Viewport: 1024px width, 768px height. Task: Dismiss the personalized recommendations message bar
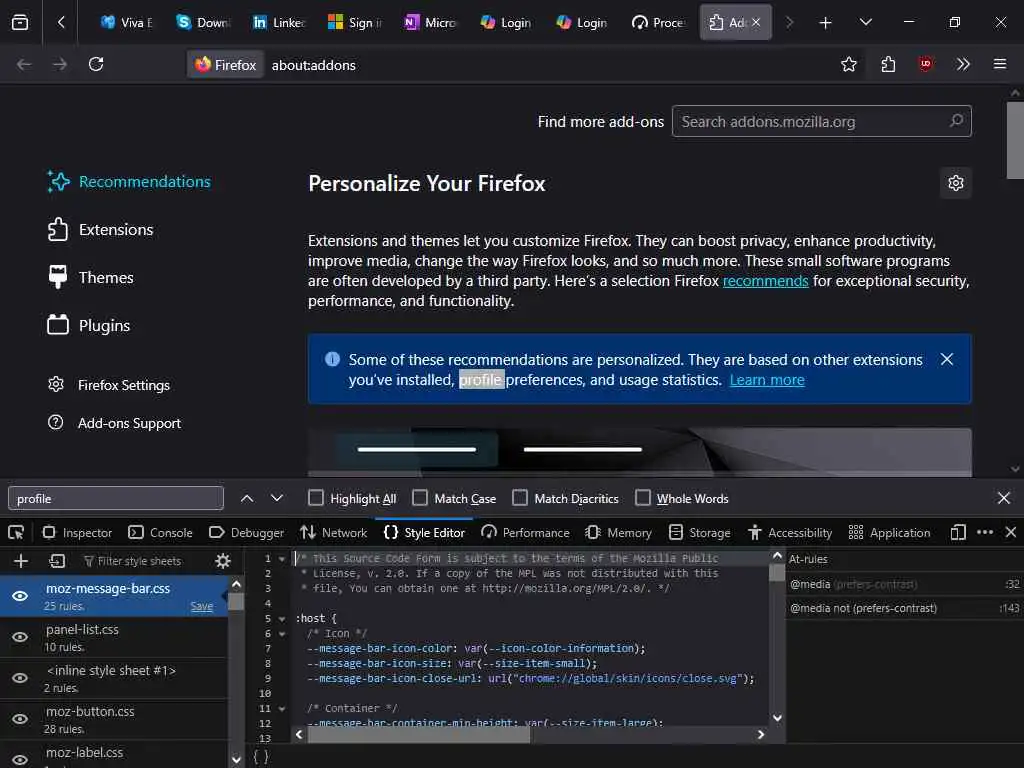[x=946, y=359]
